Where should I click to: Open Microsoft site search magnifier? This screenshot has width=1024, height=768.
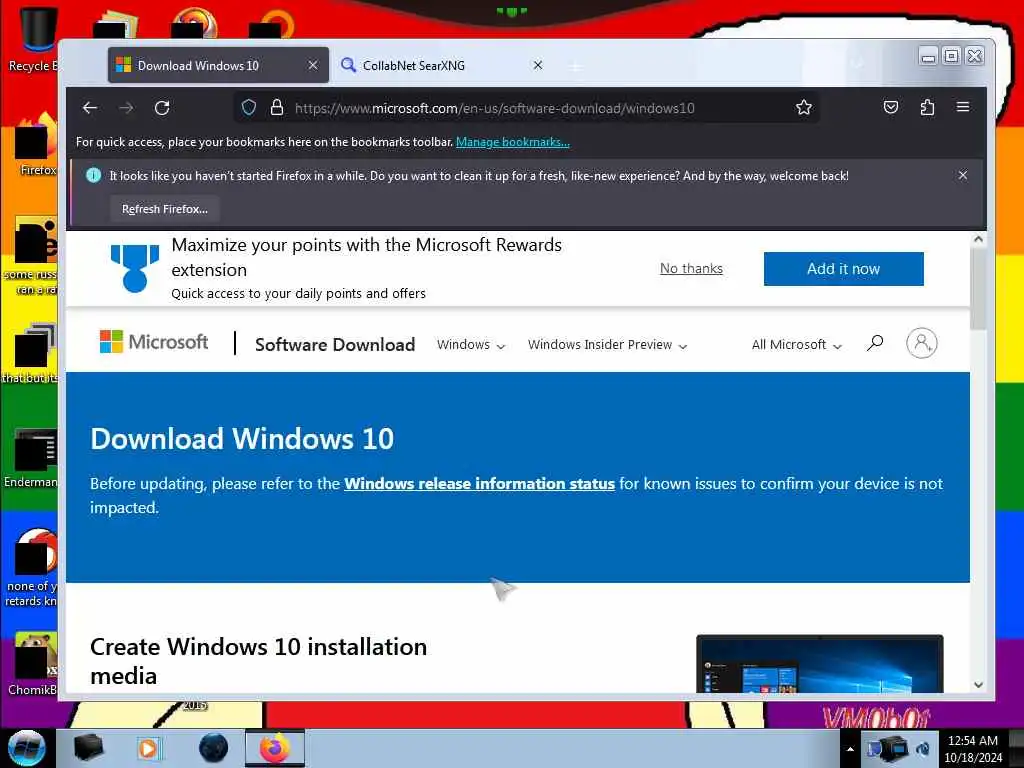875,343
